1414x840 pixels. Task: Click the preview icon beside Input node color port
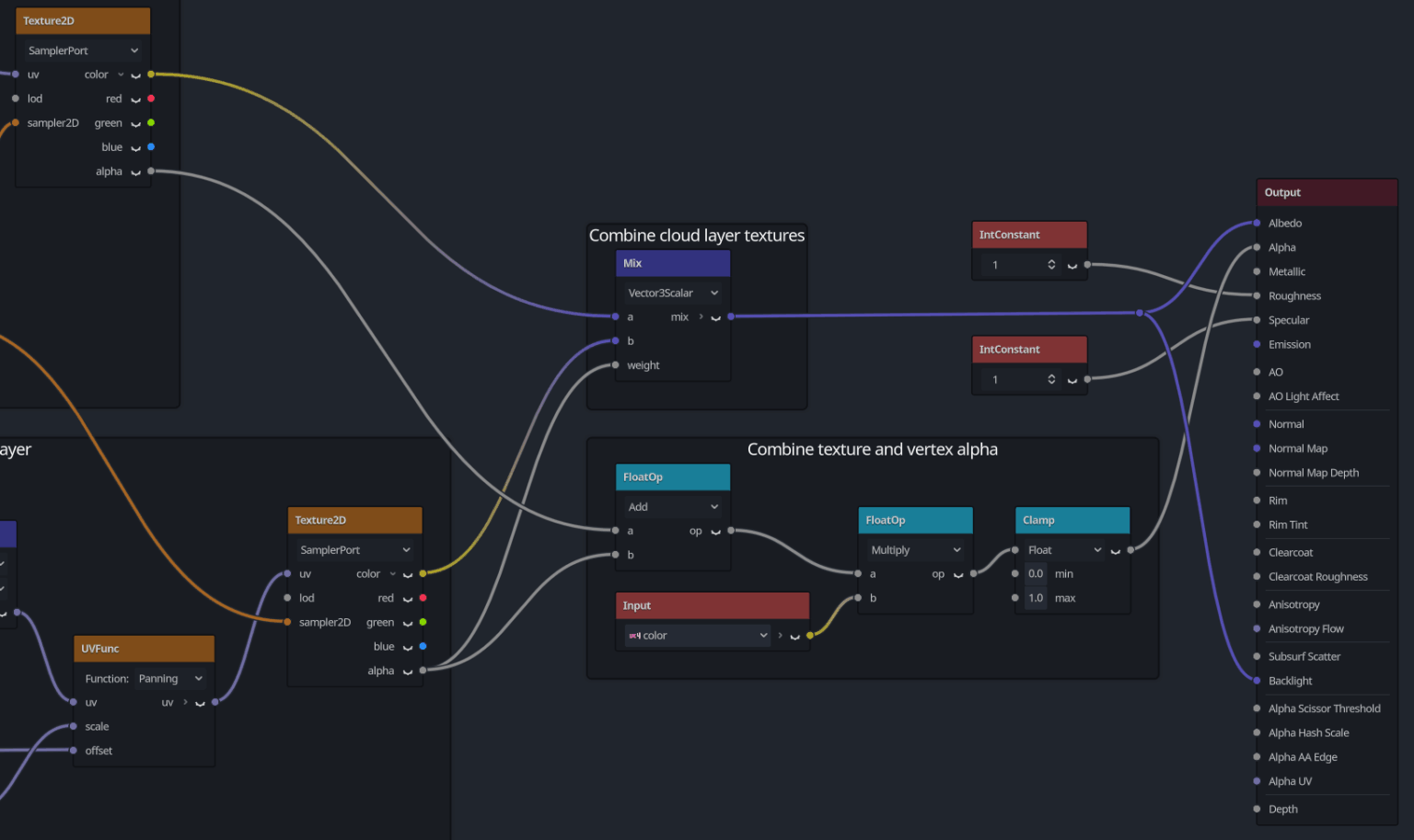click(794, 635)
